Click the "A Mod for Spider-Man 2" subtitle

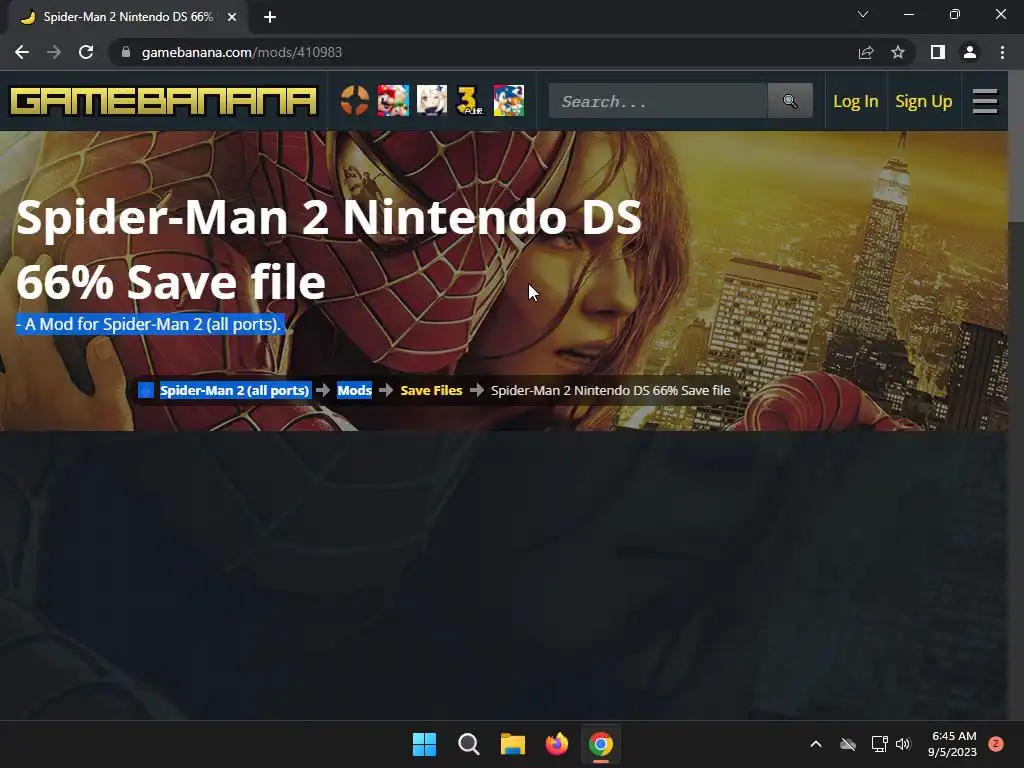click(150, 324)
